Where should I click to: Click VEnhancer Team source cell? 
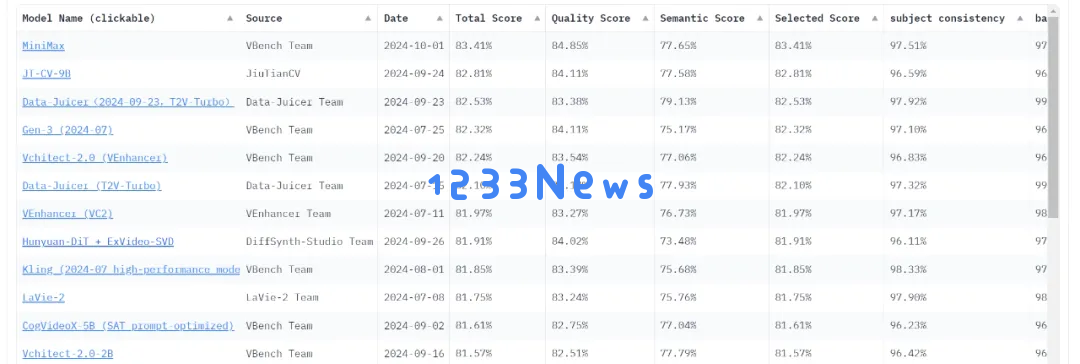289,214
